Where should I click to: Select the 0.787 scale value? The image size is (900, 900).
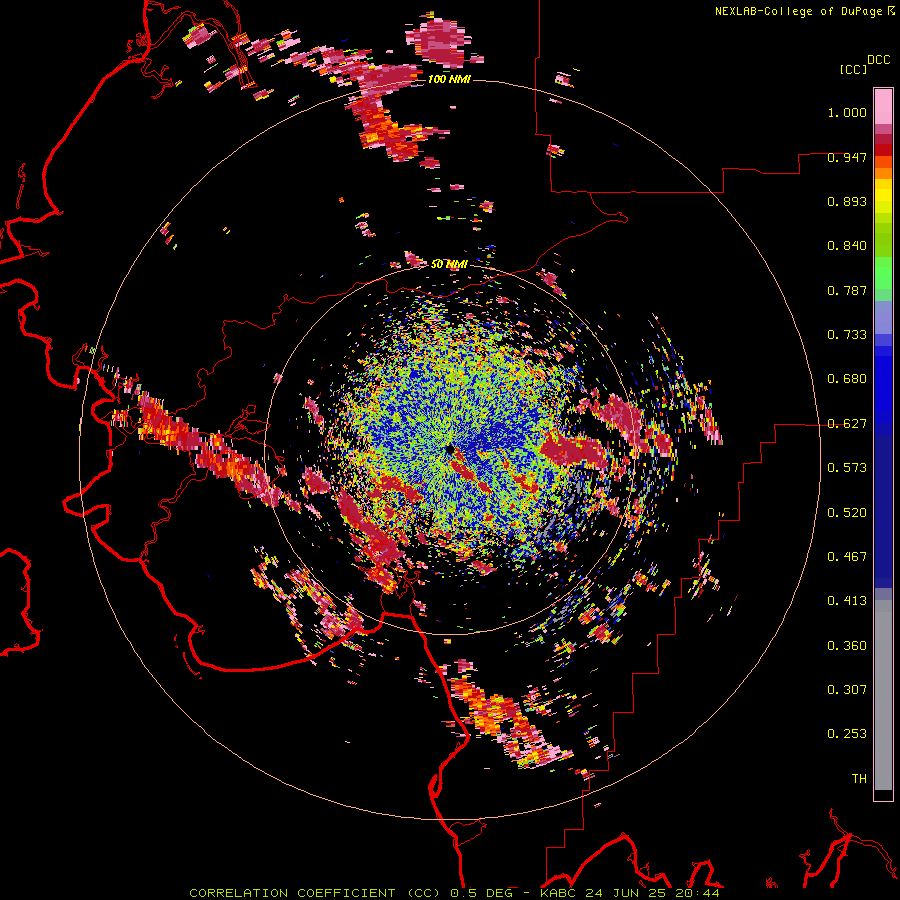click(x=847, y=290)
